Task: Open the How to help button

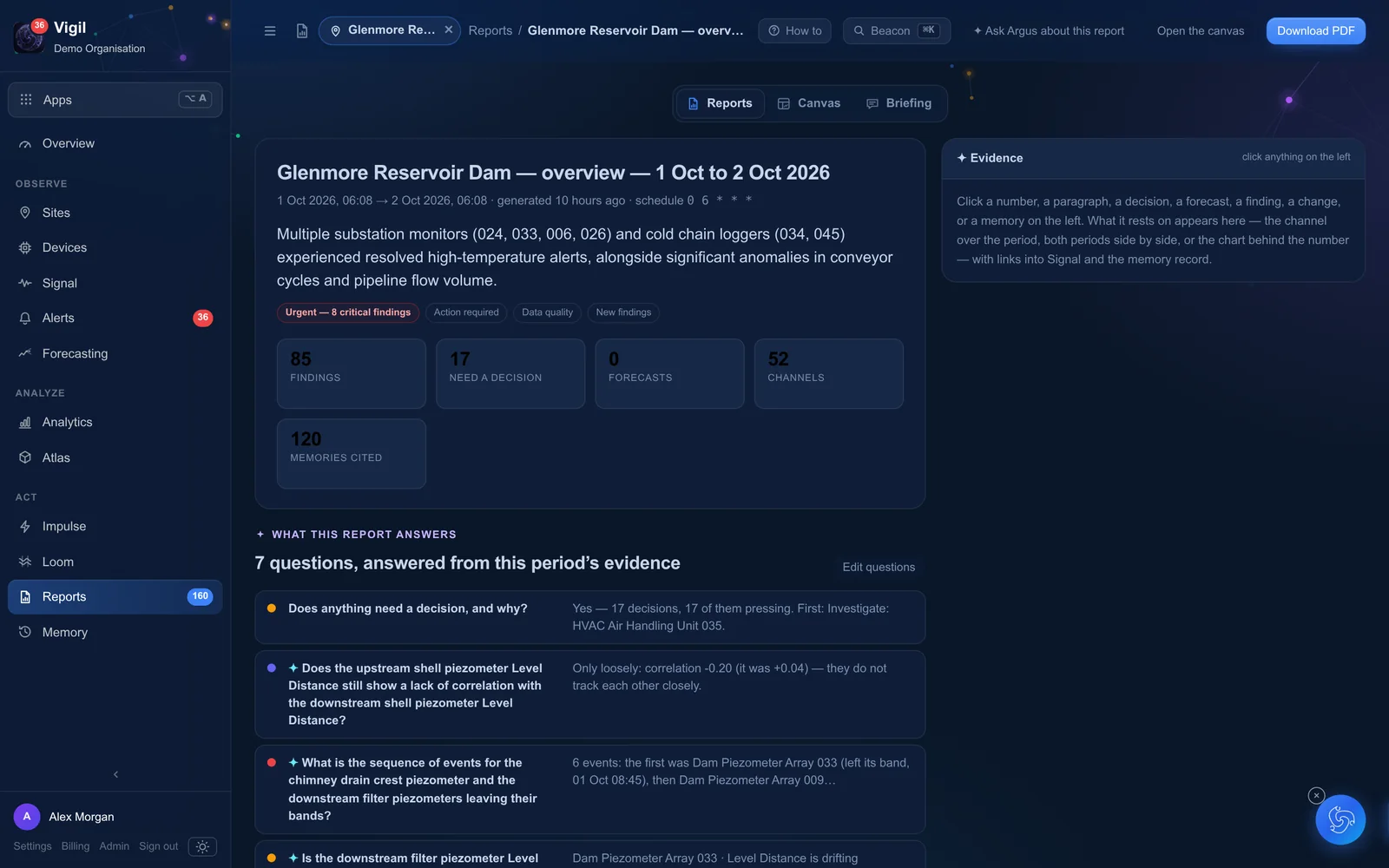Action: click(795, 31)
